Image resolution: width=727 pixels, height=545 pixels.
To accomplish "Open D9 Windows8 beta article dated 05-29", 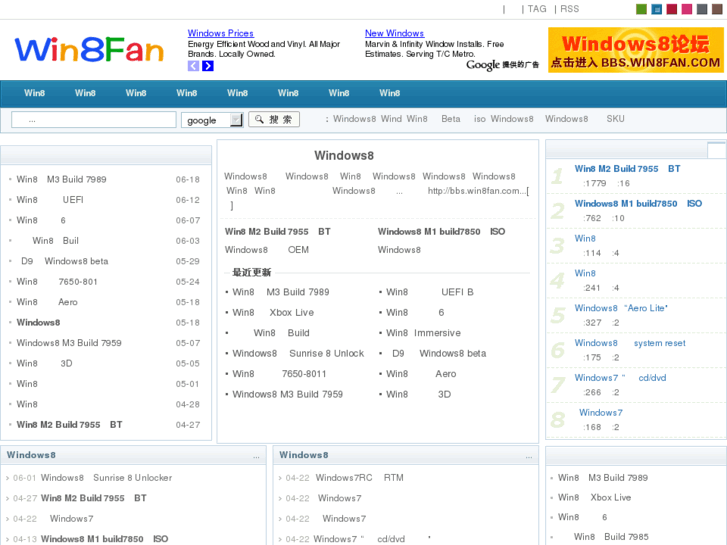I will (64, 261).
